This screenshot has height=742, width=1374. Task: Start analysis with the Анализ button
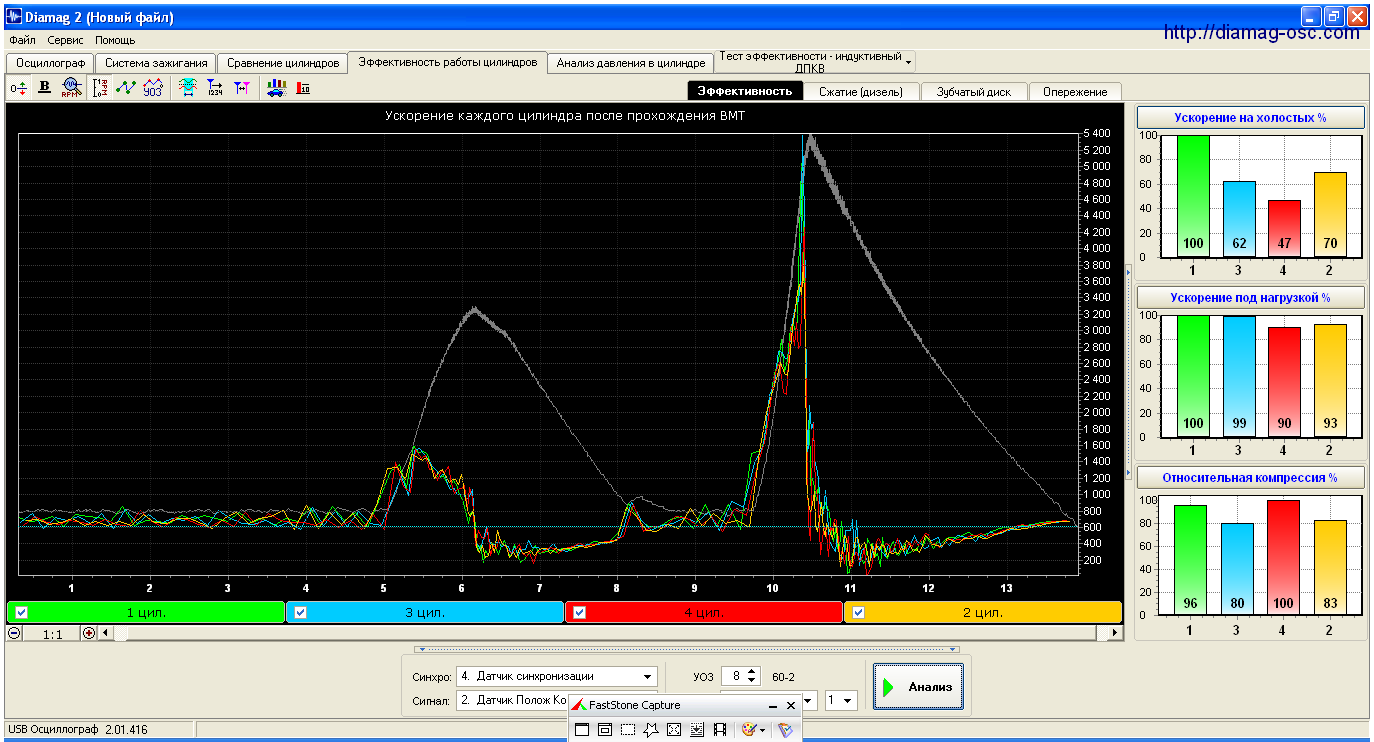(x=918, y=687)
